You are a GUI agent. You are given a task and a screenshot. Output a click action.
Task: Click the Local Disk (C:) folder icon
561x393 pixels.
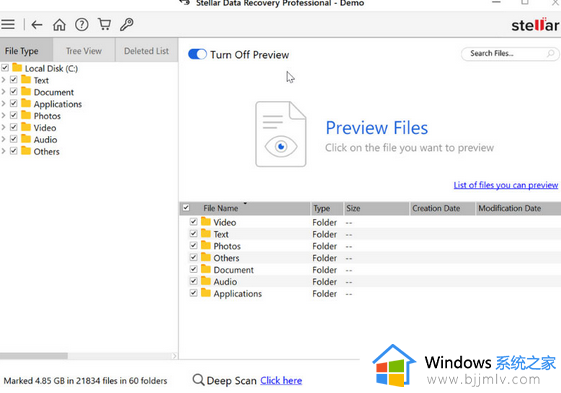click(x=17, y=67)
